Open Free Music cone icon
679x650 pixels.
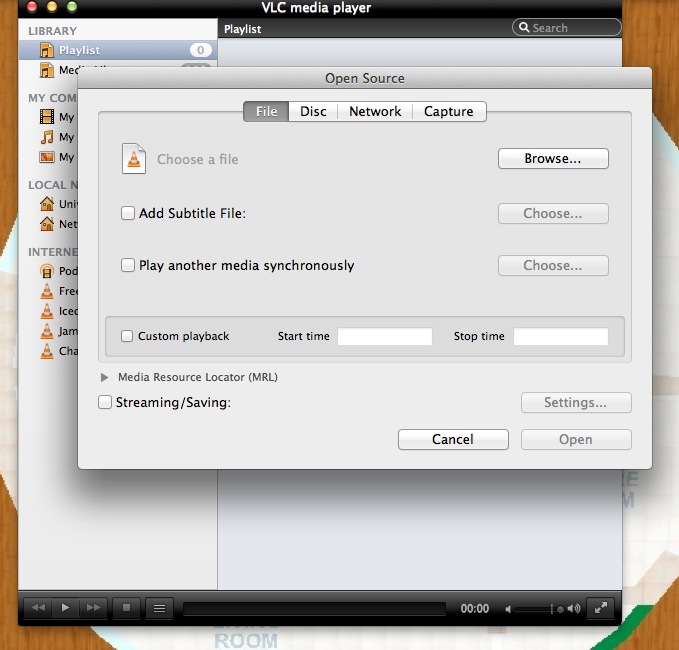(x=47, y=291)
